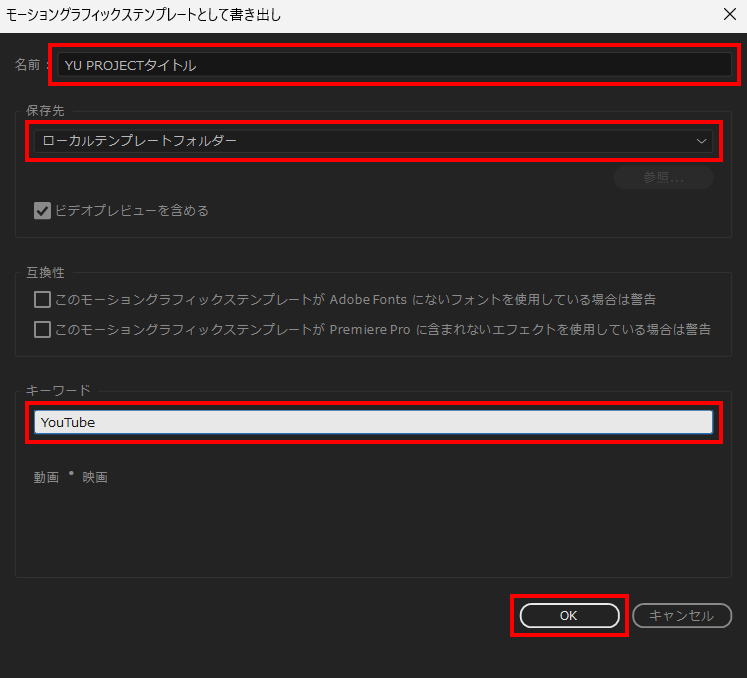This screenshot has width=747, height=678.
Task: Select the 動画 keyword tag
Action: (x=46, y=477)
